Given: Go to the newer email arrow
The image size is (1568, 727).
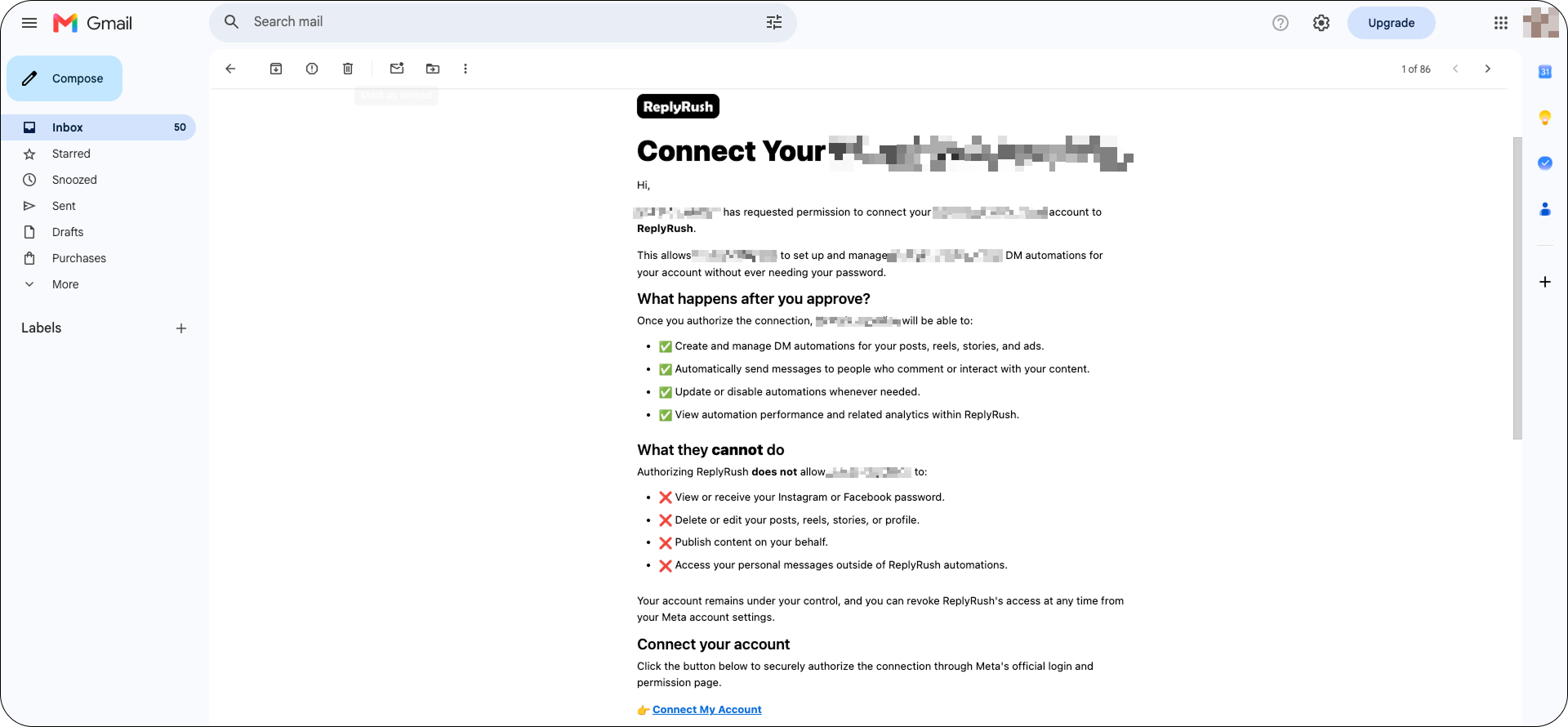Looking at the screenshot, I should tap(1455, 69).
